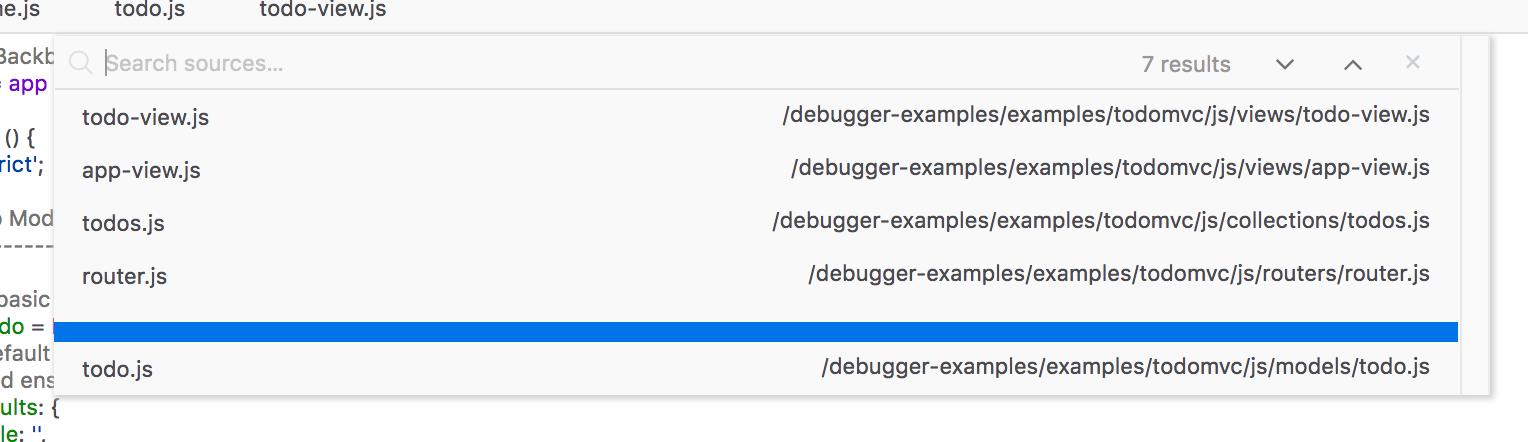Close the source search box
Screen dimensions: 1528x442
pos(1412,63)
